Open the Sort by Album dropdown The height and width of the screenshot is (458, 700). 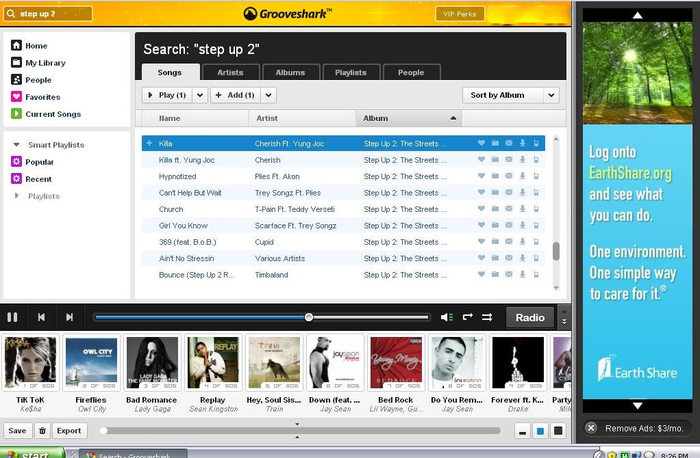click(x=551, y=95)
